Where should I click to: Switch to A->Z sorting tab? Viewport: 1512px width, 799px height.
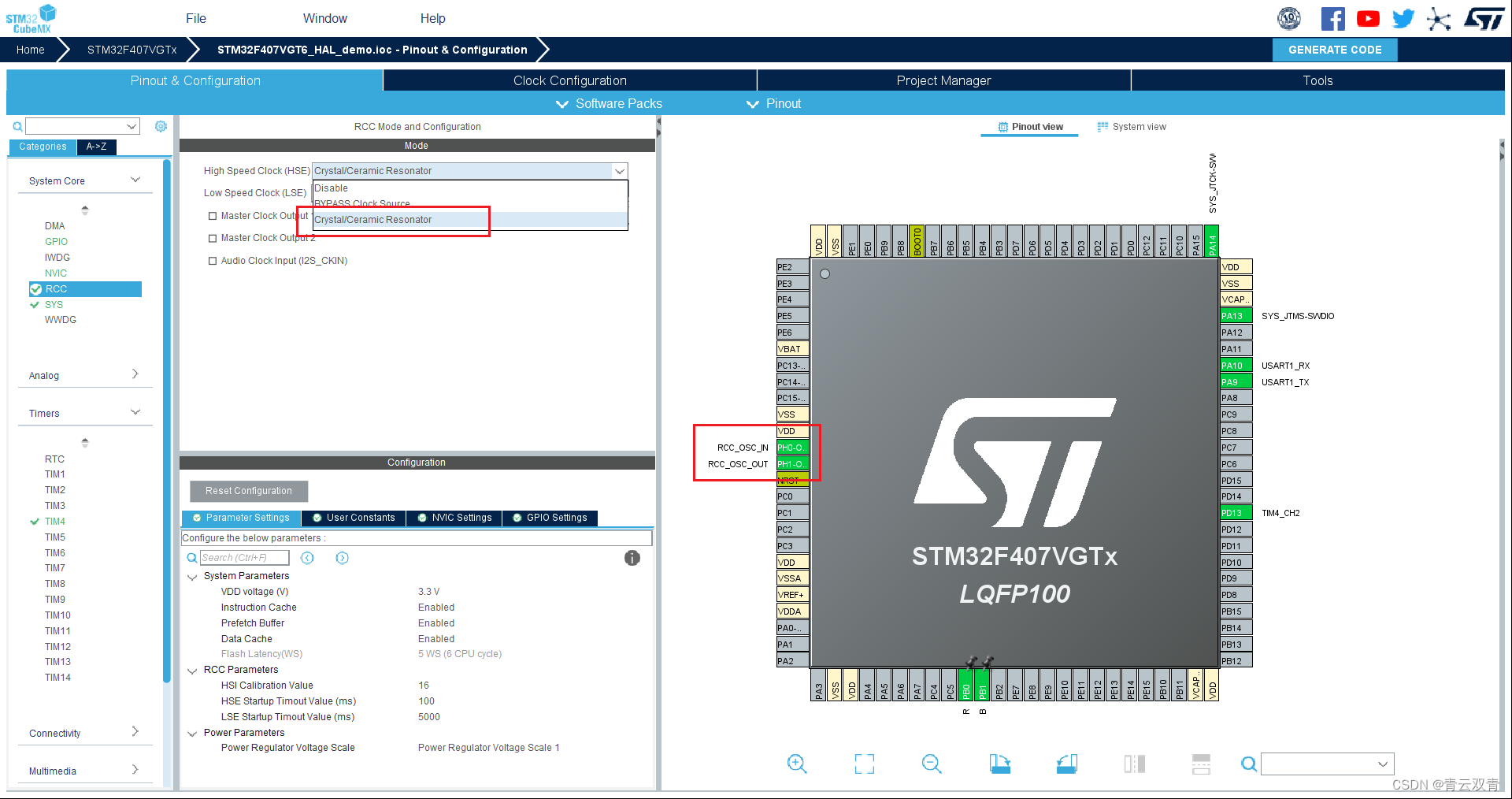97,147
